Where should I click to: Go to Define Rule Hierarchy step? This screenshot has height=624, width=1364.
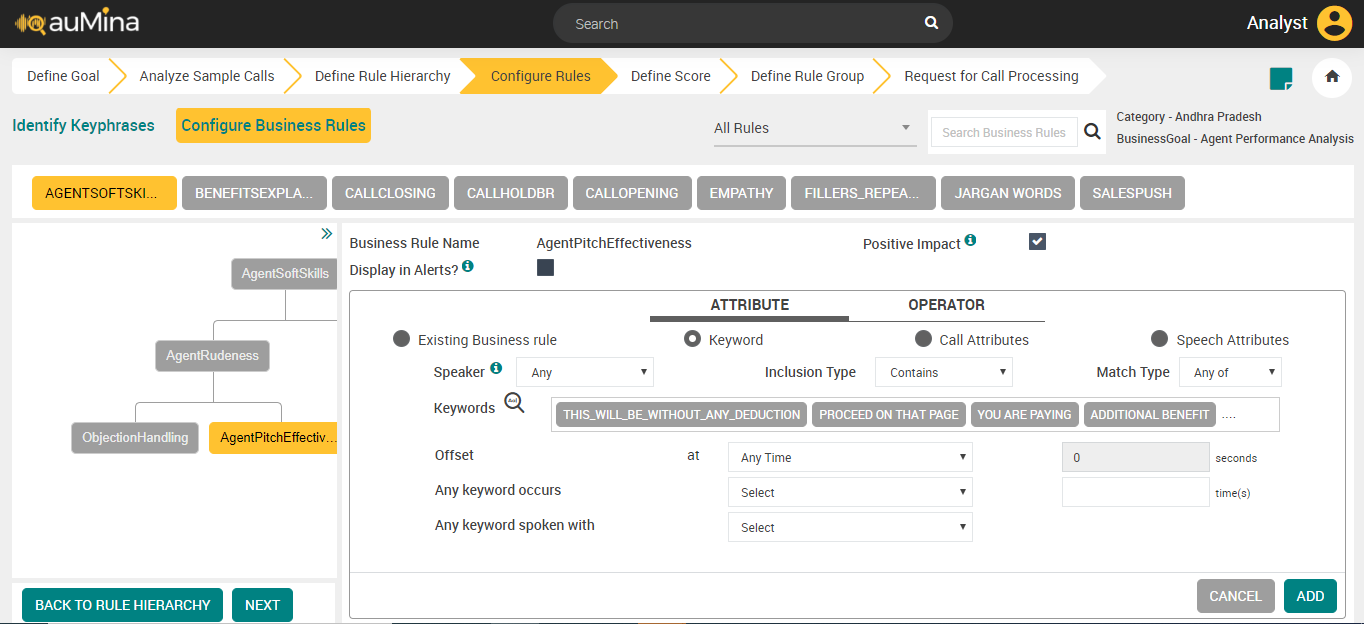coord(382,76)
